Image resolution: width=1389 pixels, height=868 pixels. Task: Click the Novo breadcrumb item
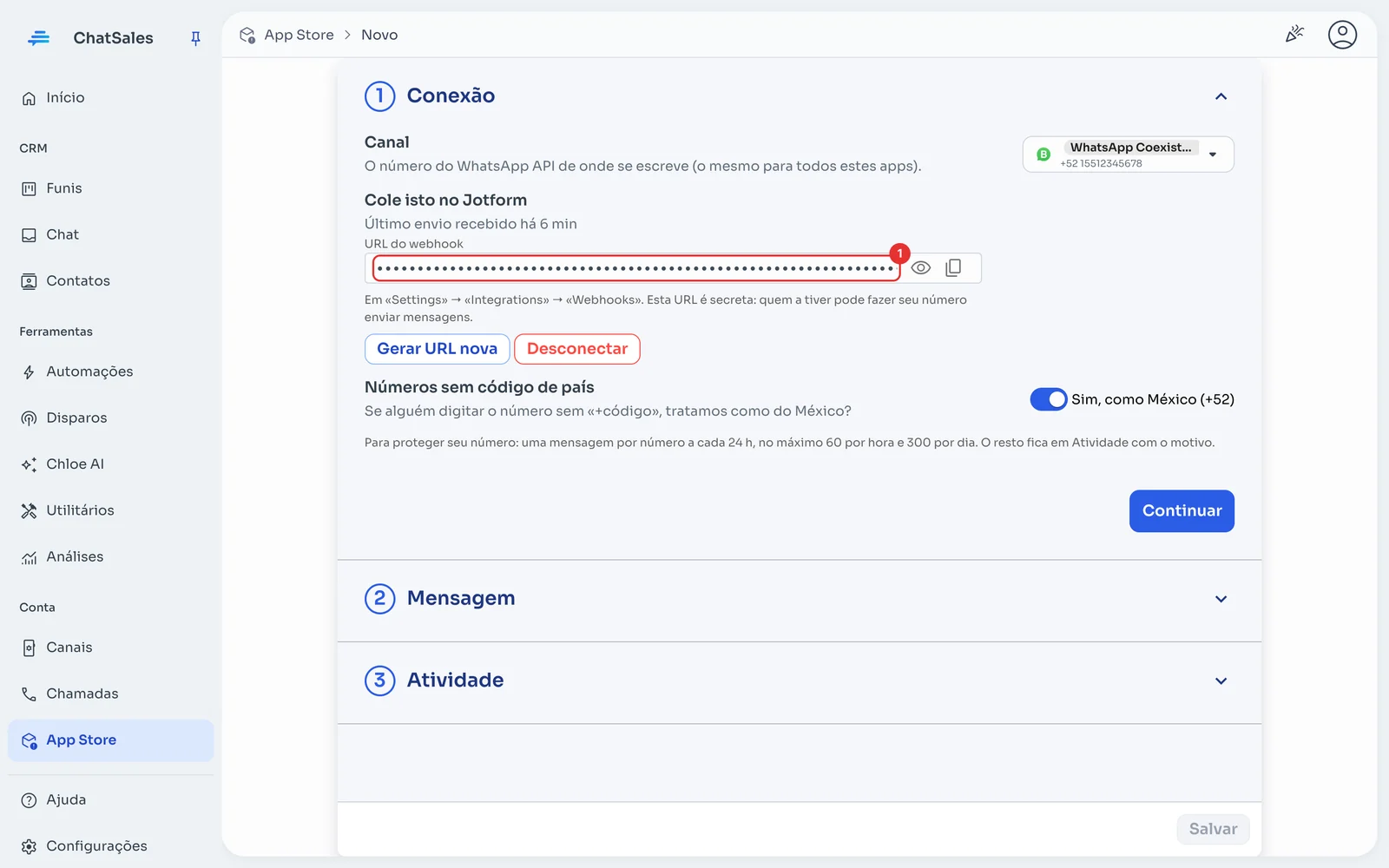point(379,35)
